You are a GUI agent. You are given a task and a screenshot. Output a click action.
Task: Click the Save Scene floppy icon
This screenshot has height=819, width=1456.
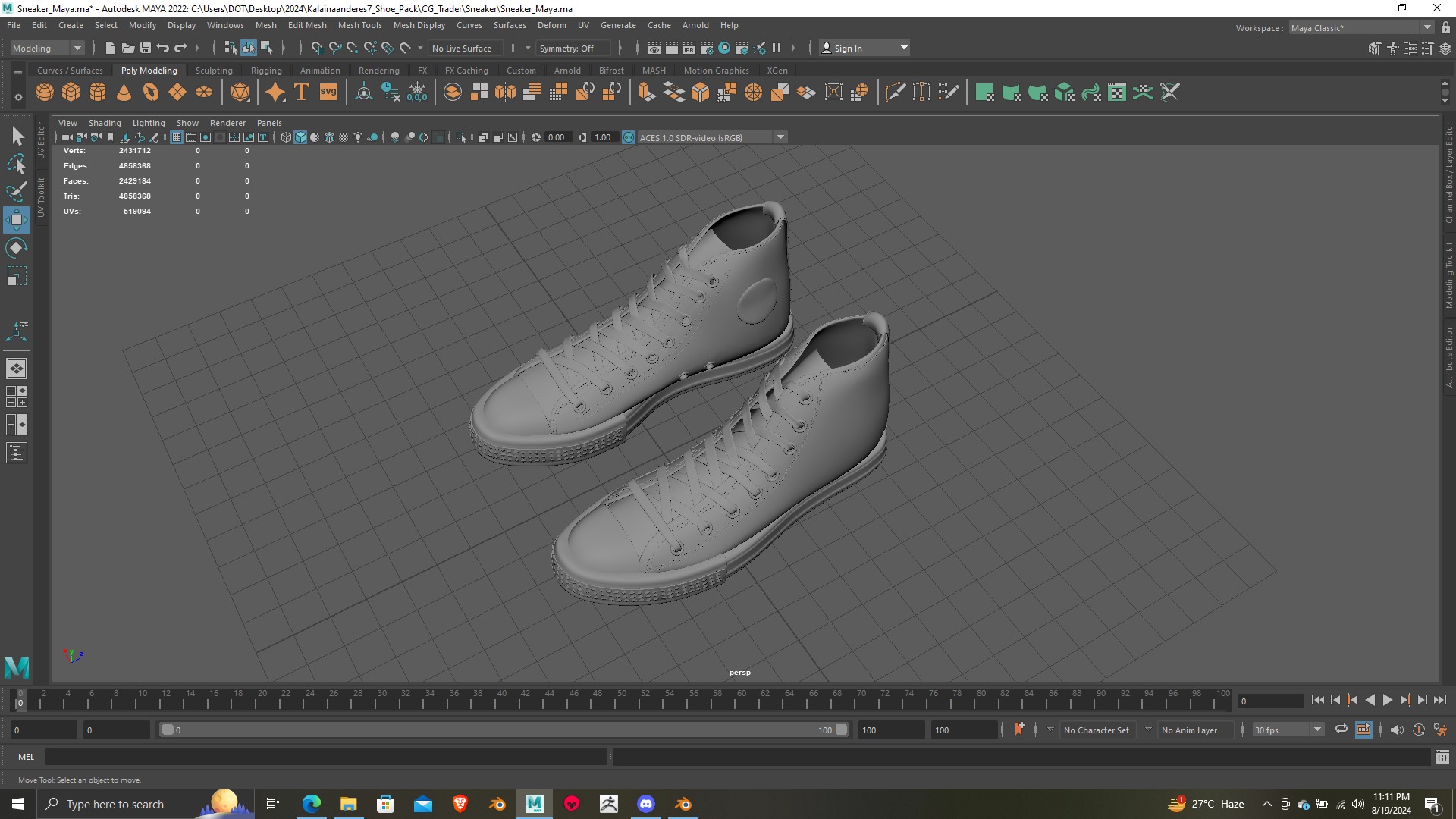[146, 48]
